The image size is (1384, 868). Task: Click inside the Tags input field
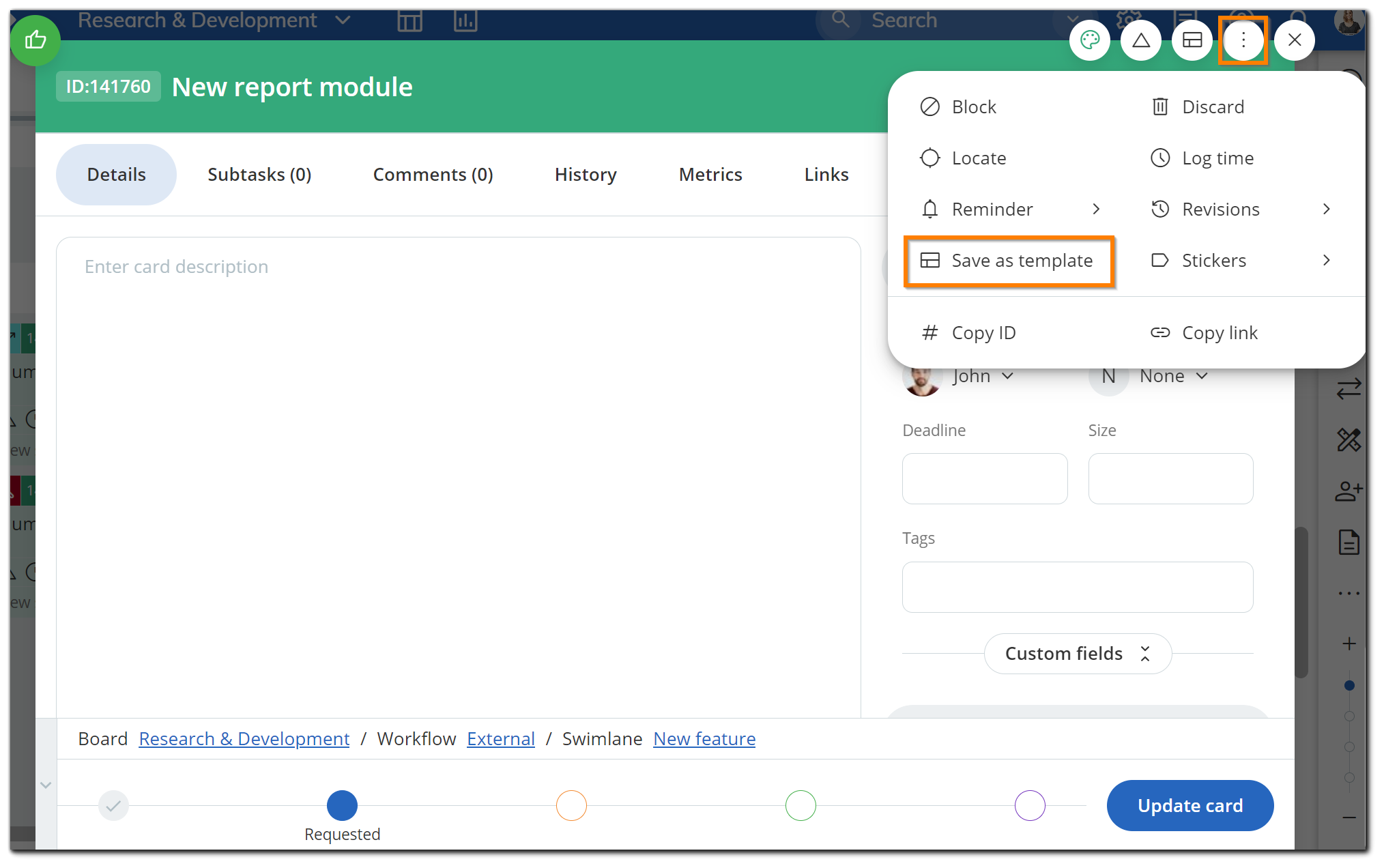[x=1077, y=587]
